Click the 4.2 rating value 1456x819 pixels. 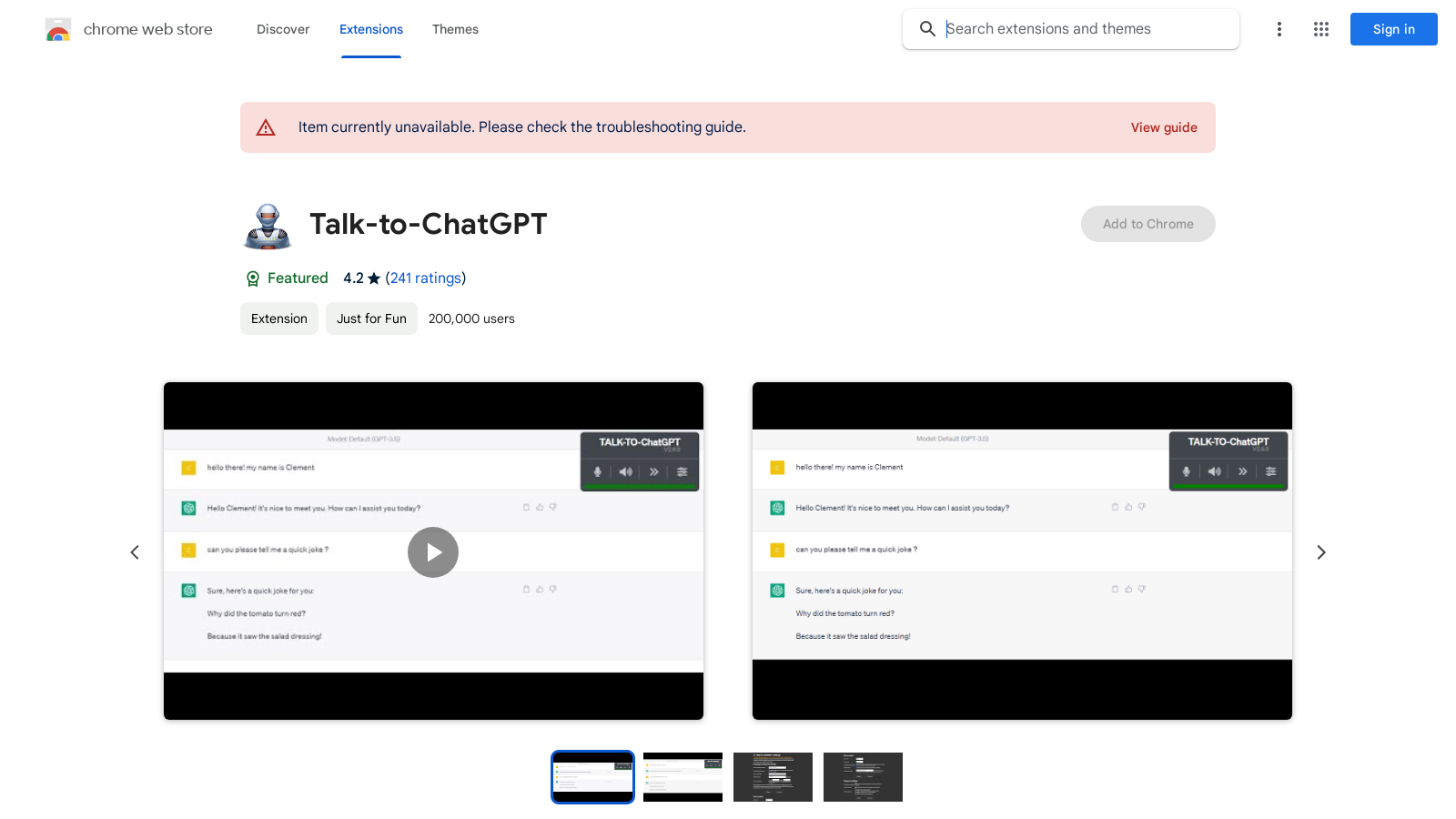tap(353, 278)
